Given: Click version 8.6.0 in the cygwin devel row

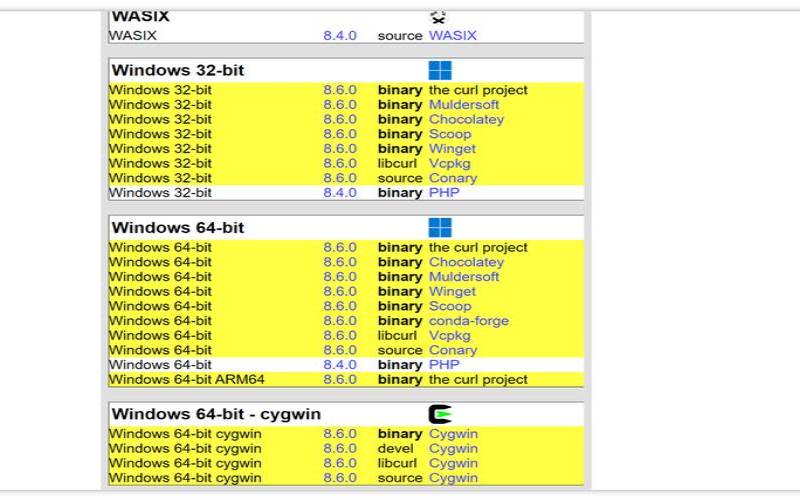Looking at the screenshot, I should click(x=340, y=448).
